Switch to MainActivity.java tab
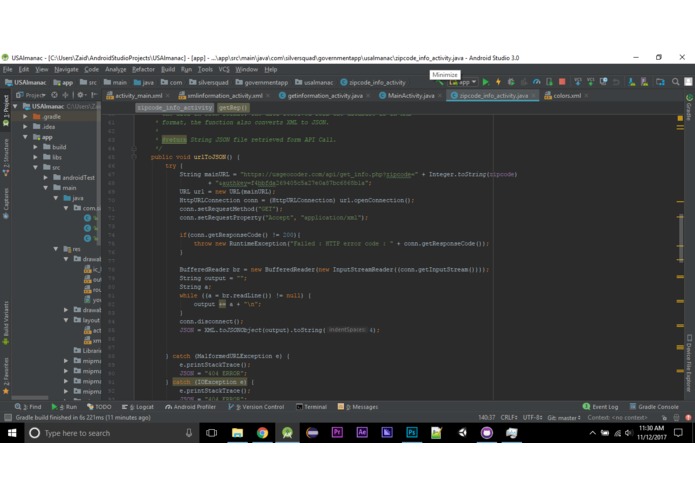 pos(410,96)
